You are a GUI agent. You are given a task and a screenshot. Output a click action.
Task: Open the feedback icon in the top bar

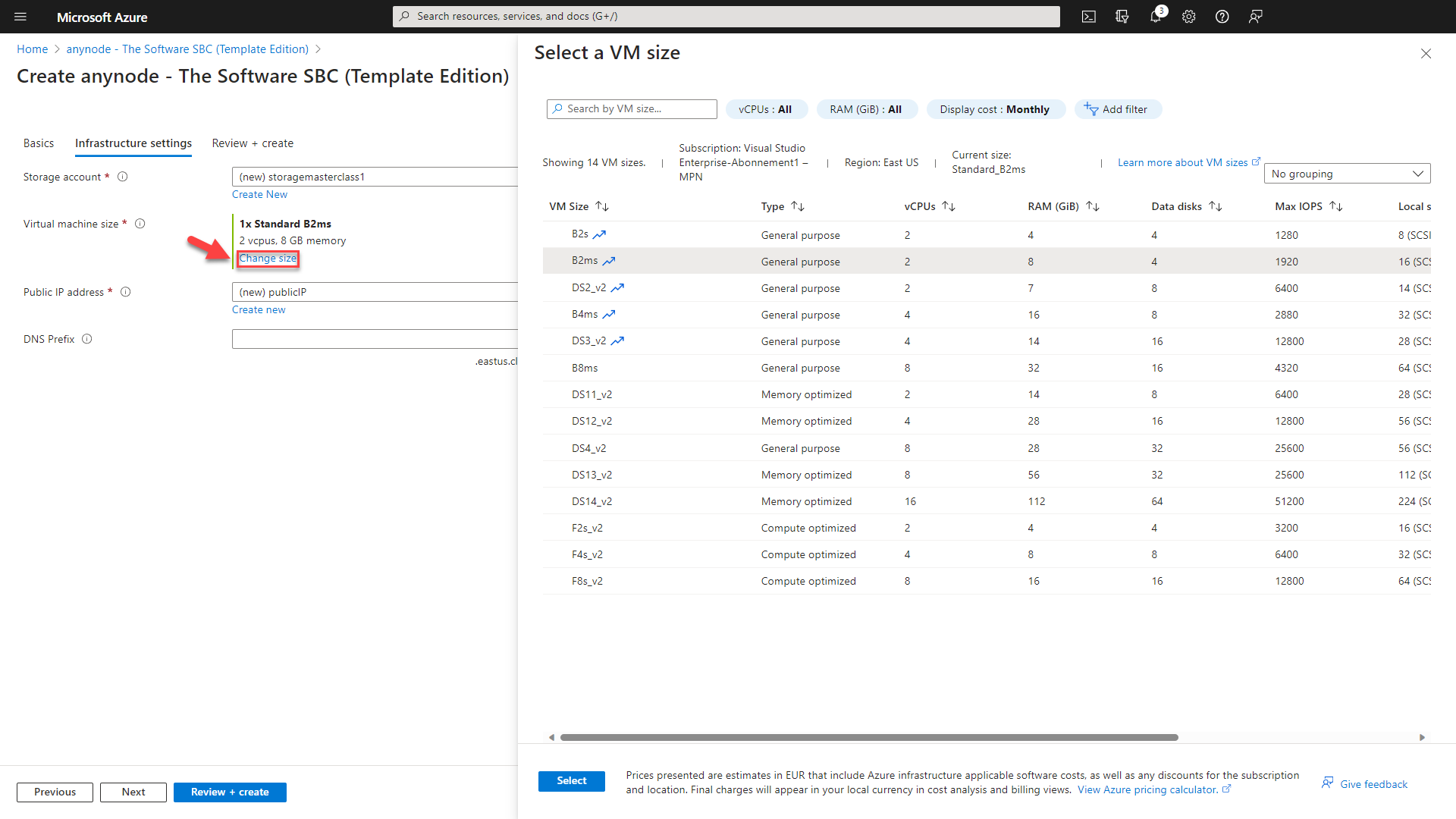coord(1255,17)
